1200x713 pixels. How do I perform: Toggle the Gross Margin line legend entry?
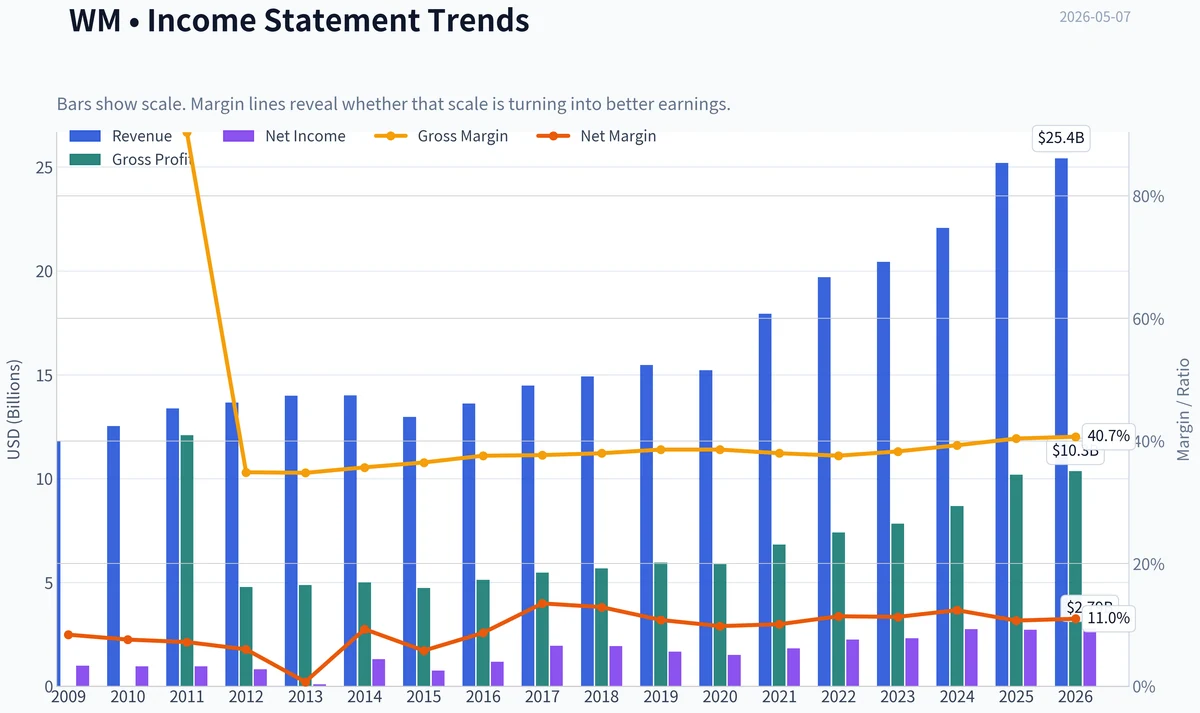[x=441, y=136]
